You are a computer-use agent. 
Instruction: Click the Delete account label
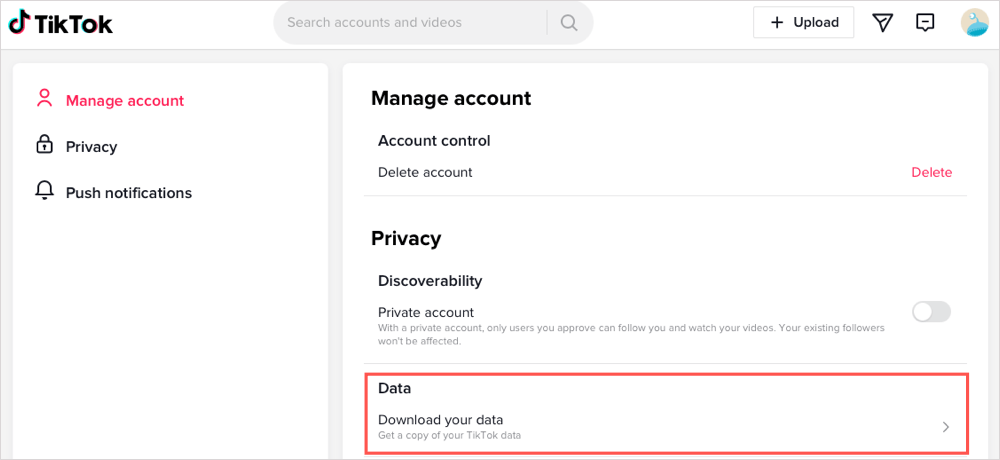coord(425,172)
